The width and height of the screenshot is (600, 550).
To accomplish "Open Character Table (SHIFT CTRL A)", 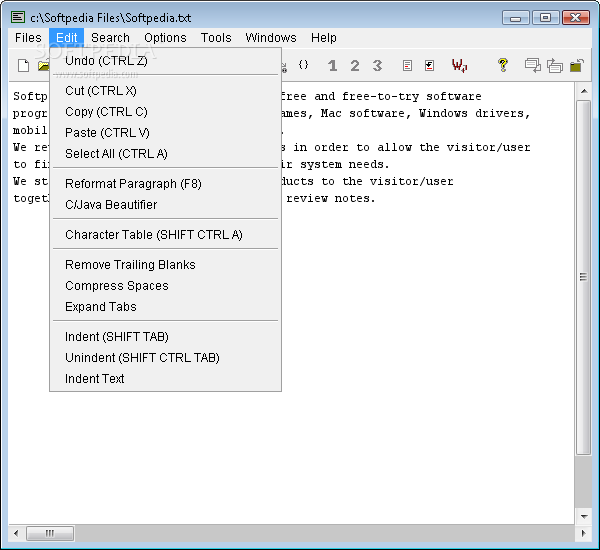I will (x=165, y=235).
